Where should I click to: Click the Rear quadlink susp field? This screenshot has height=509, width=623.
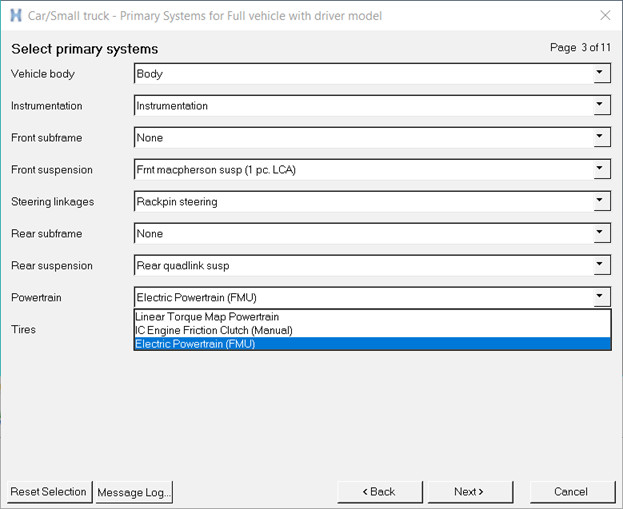[360, 265]
